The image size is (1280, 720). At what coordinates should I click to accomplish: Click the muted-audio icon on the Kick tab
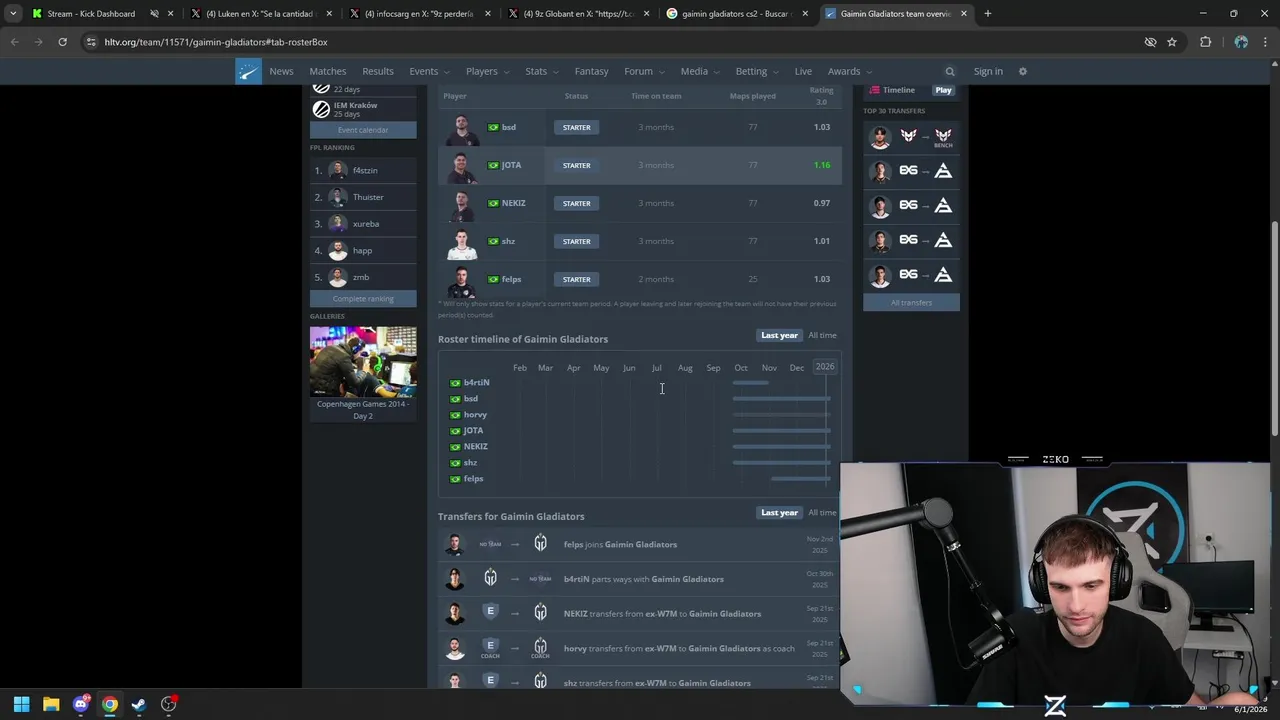pos(154,14)
